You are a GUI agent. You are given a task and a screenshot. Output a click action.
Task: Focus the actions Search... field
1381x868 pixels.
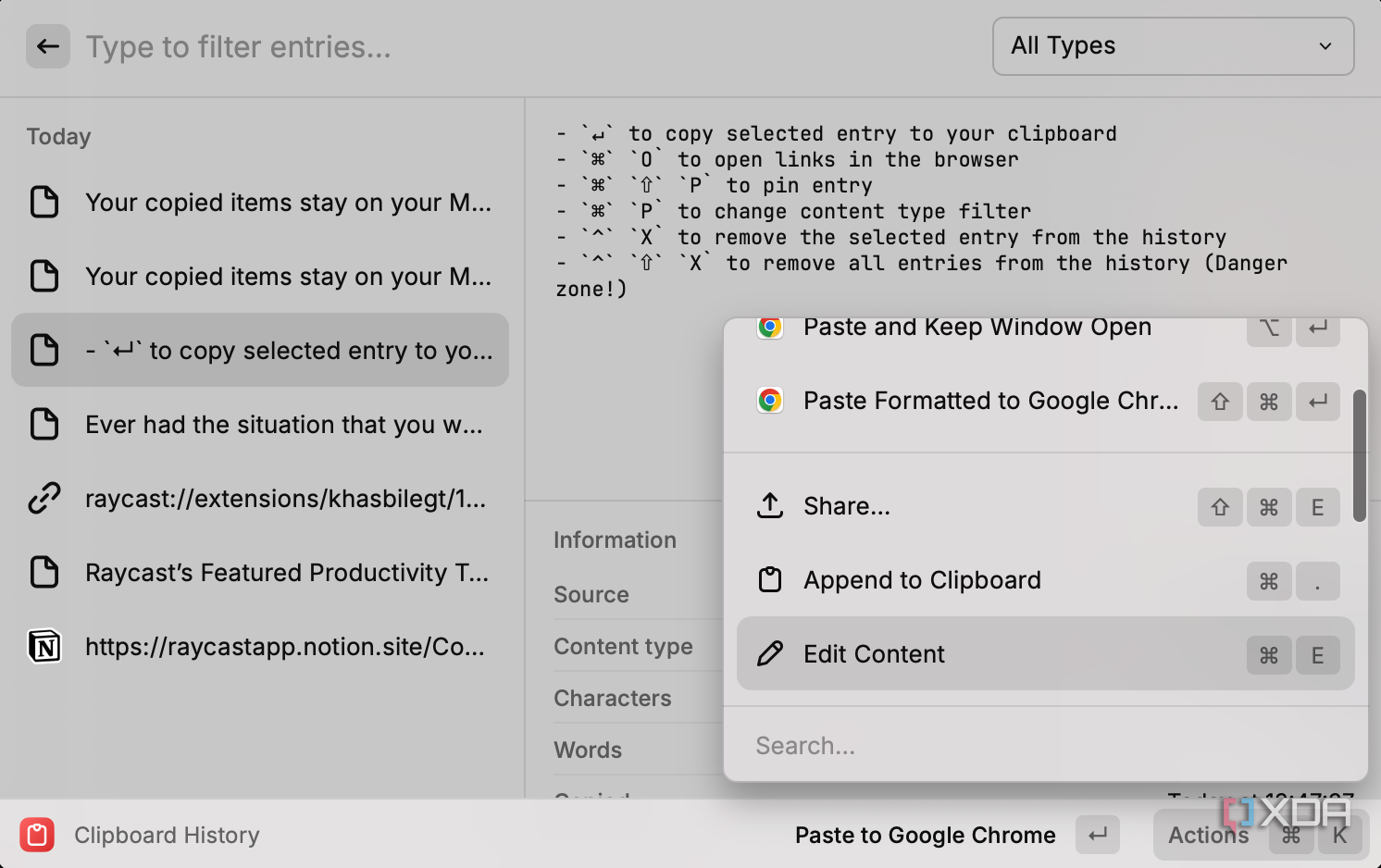pyautogui.click(x=1045, y=745)
